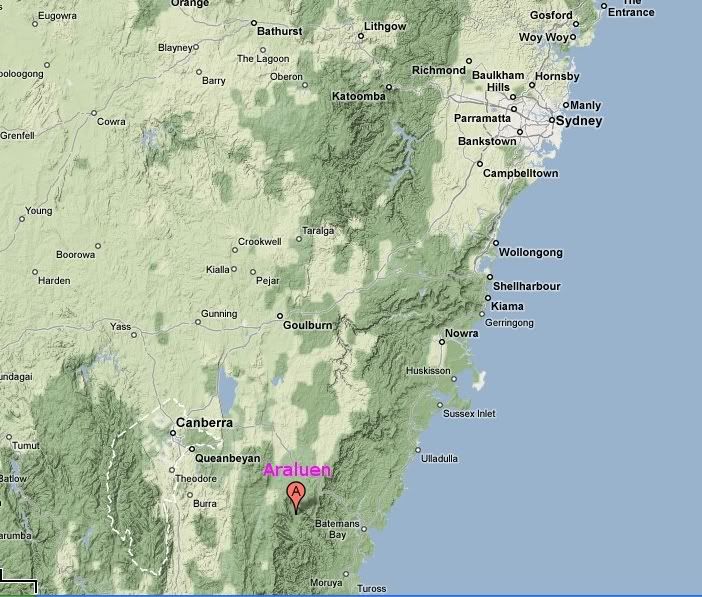The height and width of the screenshot is (597, 702).
Task: Click the Richmond label
Action: [x=439, y=70]
